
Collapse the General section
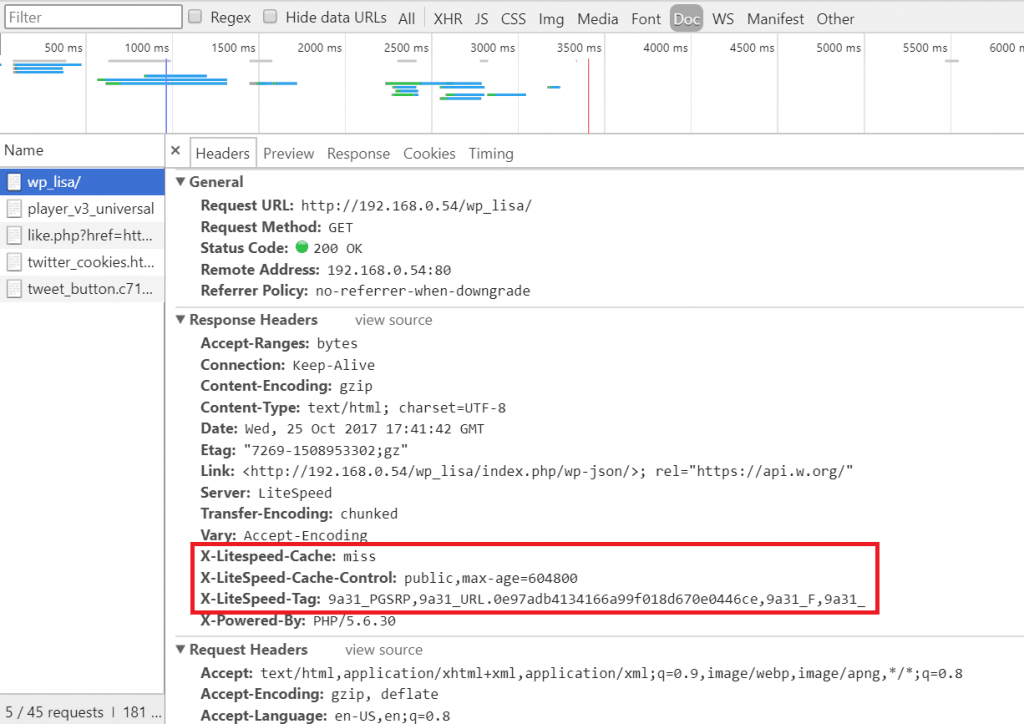pyautogui.click(x=181, y=181)
